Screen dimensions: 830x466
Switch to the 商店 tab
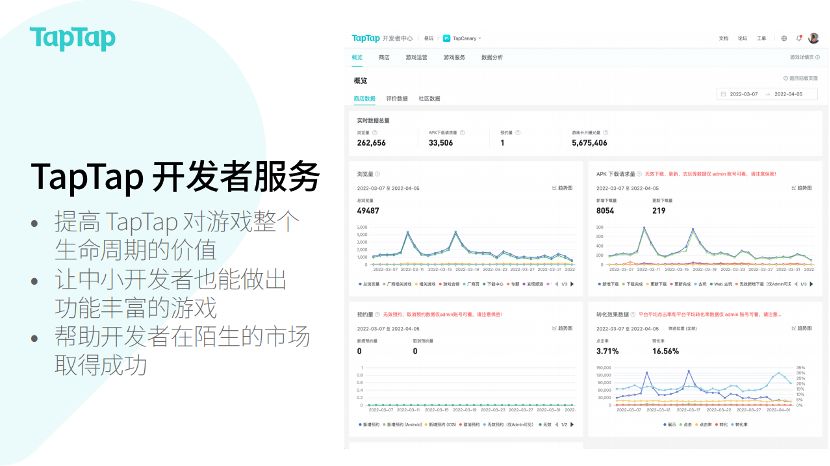pos(384,57)
